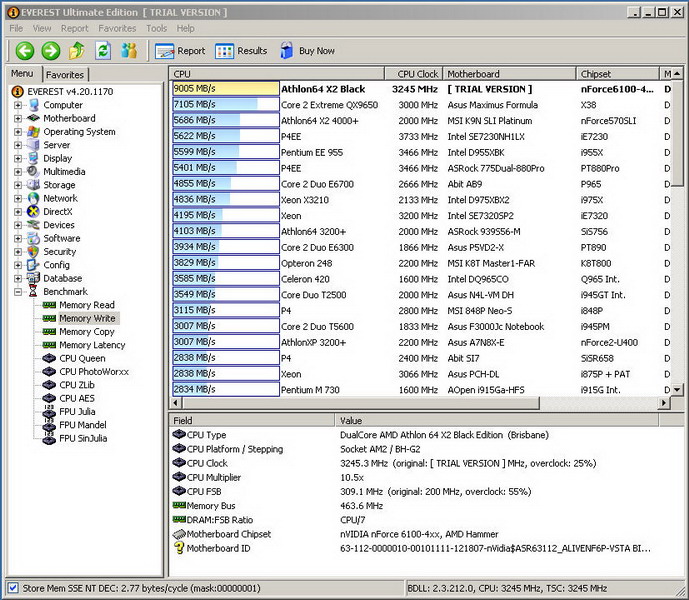Select the FPU Mandel benchmark icon

[49, 425]
